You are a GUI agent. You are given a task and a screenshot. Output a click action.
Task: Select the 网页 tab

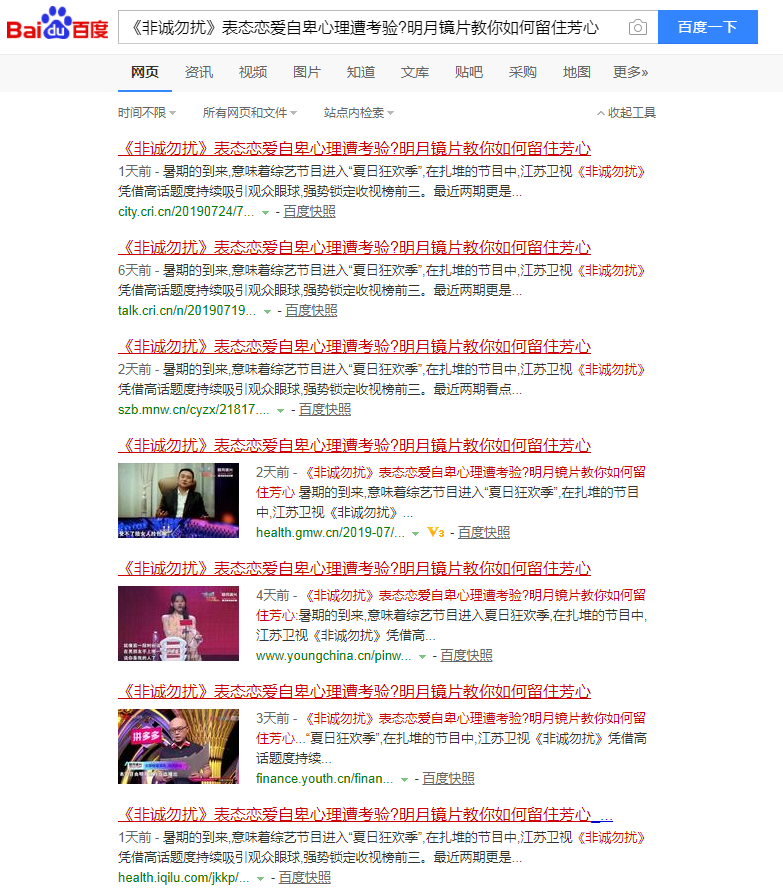point(145,72)
